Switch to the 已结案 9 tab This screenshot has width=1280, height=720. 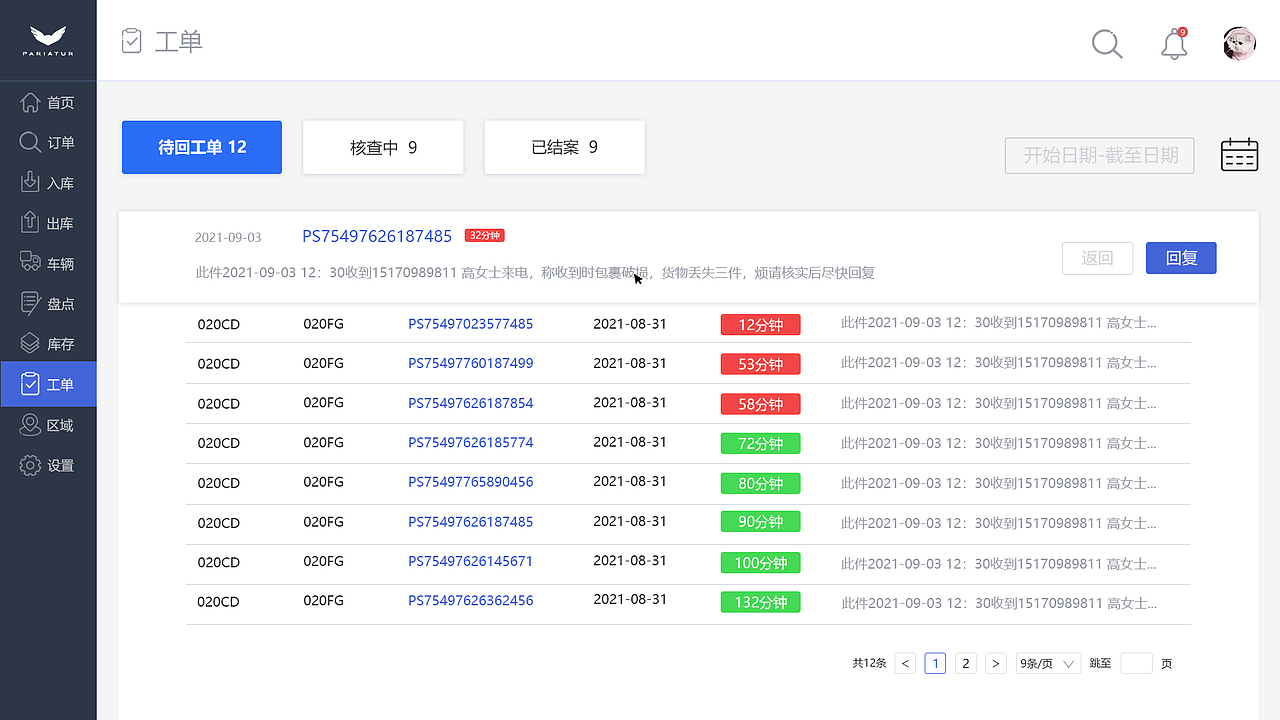pos(564,146)
